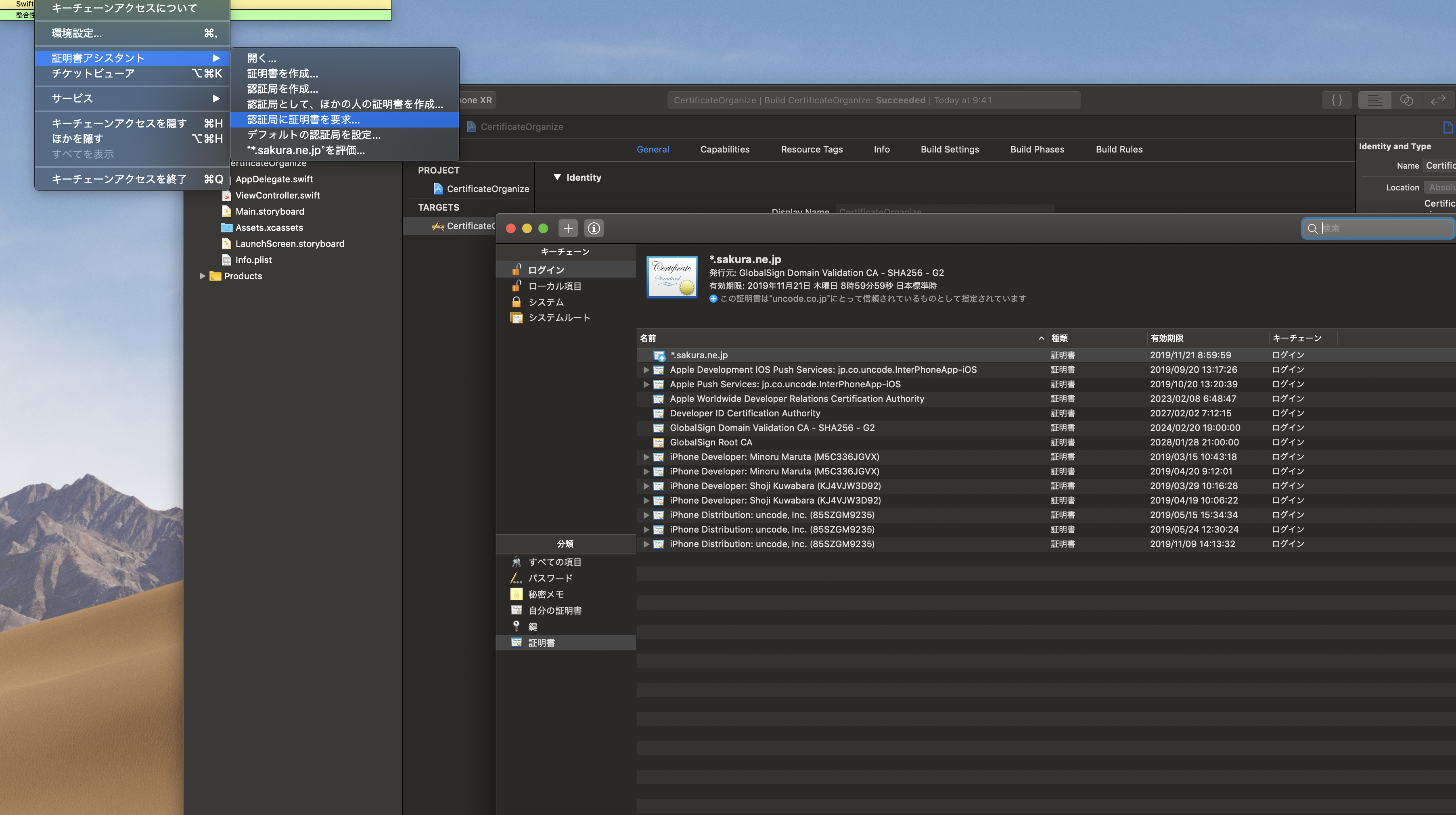Select the システム keychain
This screenshot has width=1456, height=815.
pyautogui.click(x=566, y=302)
